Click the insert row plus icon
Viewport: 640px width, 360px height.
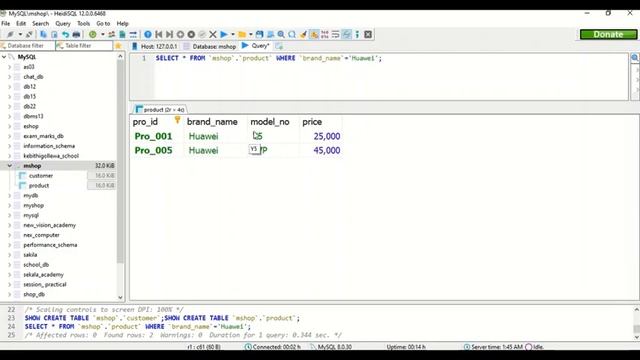coord(180,35)
